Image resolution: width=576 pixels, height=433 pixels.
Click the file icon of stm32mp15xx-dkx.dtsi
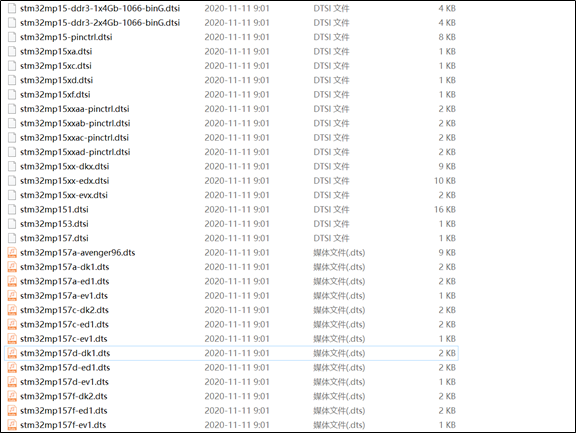pos(12,166)
